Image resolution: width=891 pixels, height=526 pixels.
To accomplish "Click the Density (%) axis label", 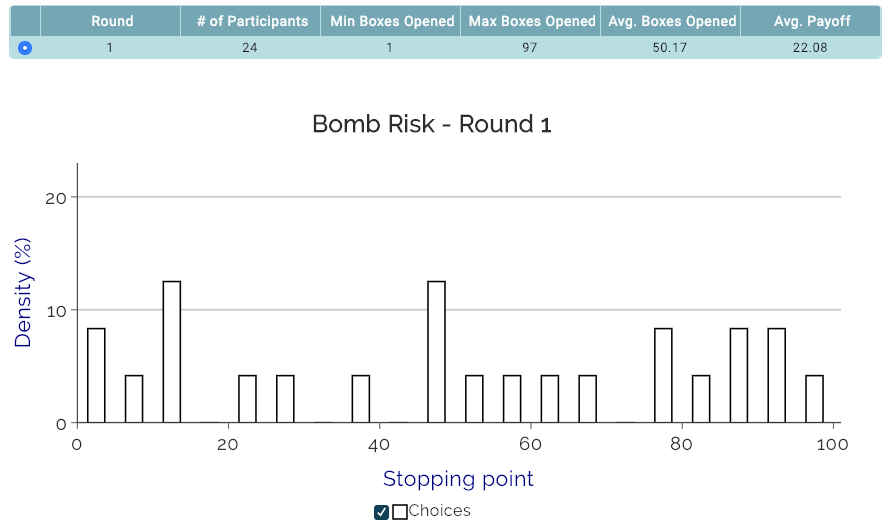I will (x=23, y=293).
